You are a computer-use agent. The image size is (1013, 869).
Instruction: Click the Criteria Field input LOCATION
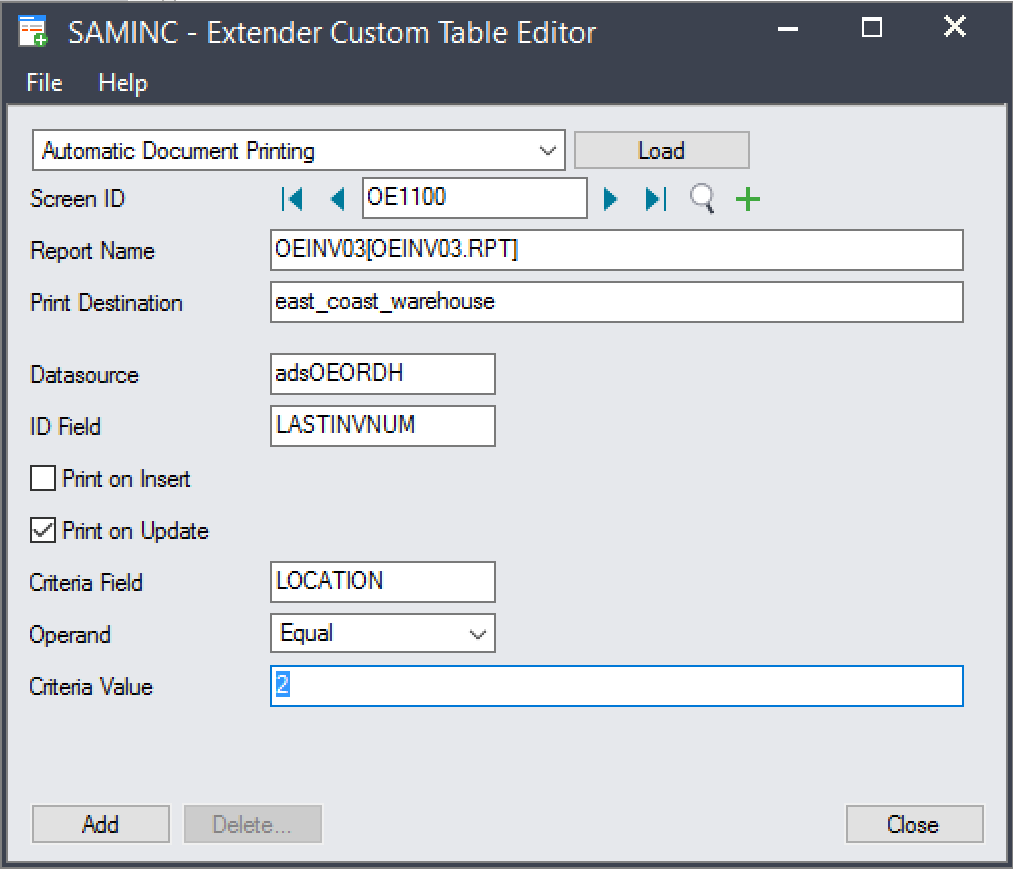click(383, 581)
